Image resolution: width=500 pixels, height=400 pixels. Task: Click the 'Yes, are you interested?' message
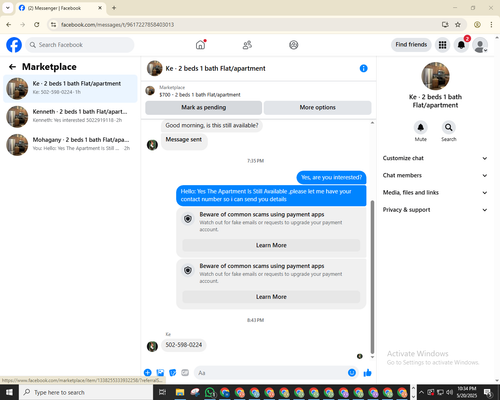pos(331,177)
